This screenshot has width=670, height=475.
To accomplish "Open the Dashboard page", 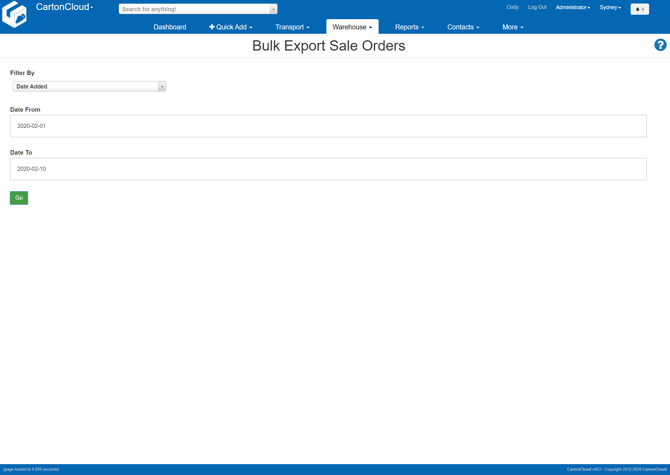I will click(169, 27).
